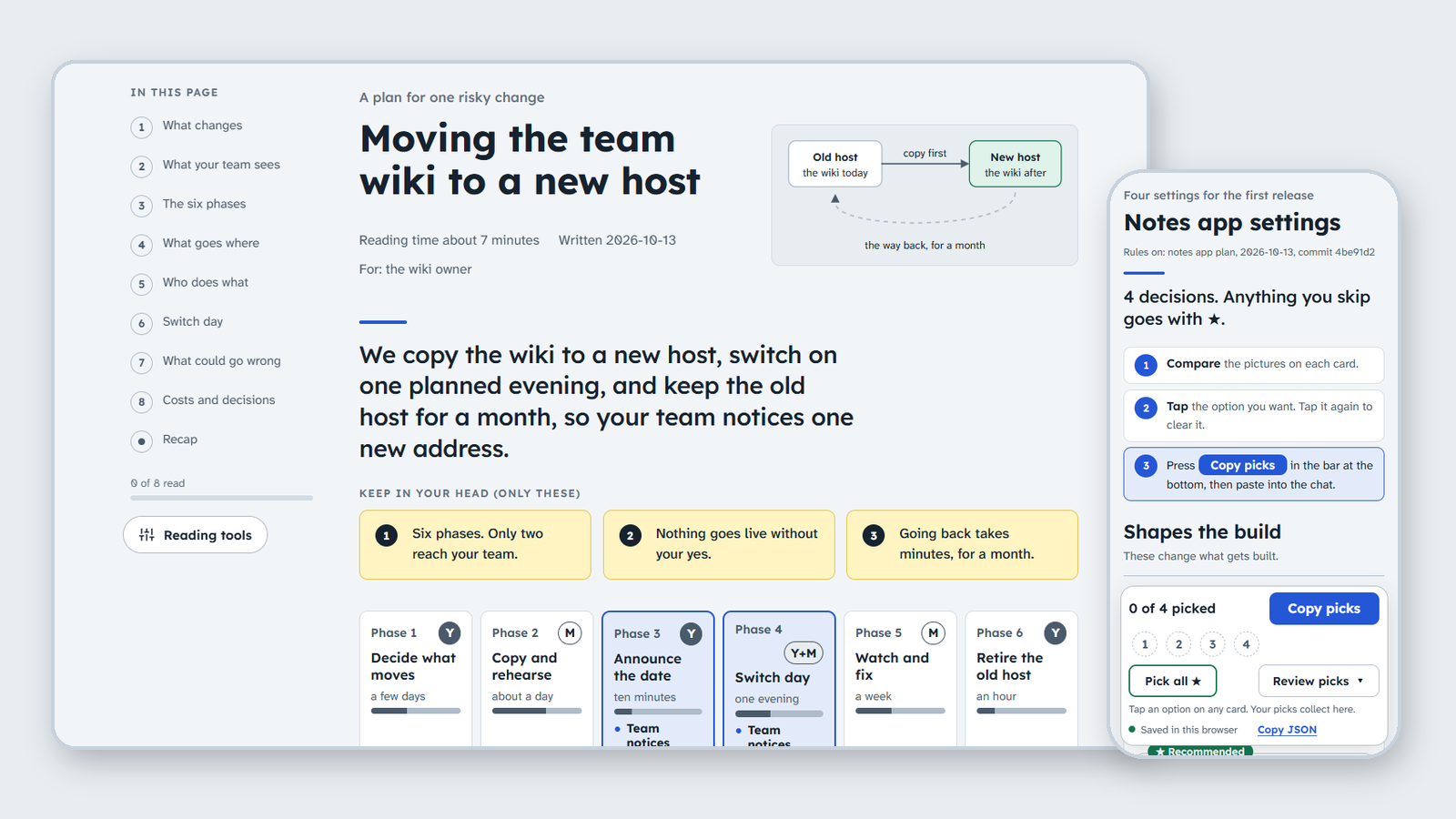Image resolution: width=1456 pixels, height=819 pixels.
Task: Click 'Going back takes minutes' card
Action: [962, 544]
